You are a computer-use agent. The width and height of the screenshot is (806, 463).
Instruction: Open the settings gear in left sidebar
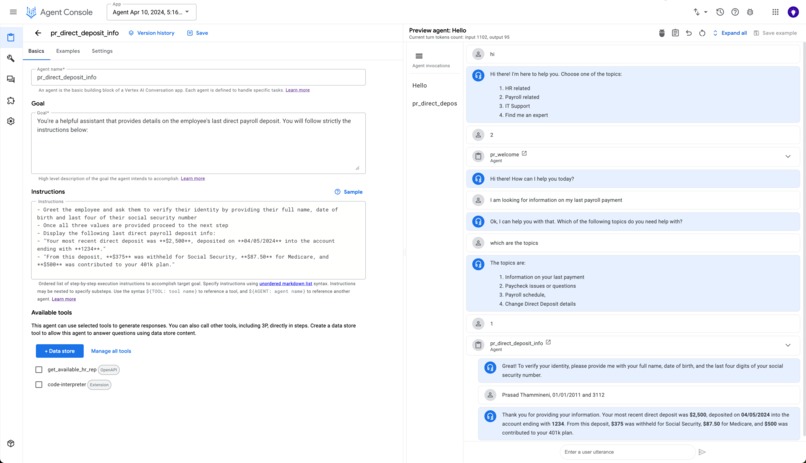[11, 121]
